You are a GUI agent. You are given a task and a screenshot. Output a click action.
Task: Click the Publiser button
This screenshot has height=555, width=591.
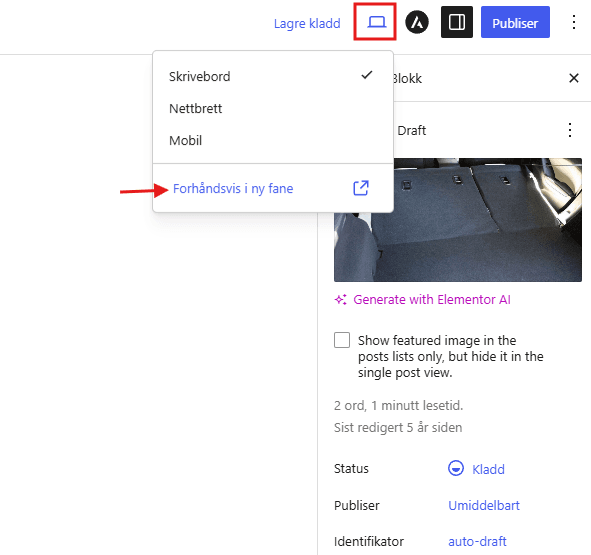(515, 22)
